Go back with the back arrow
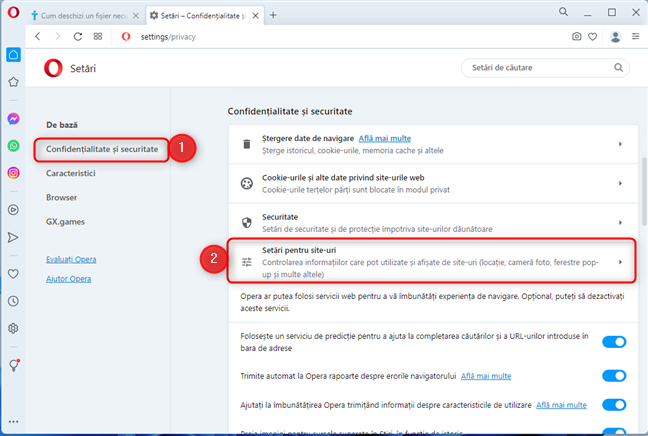 click(38, 36)
